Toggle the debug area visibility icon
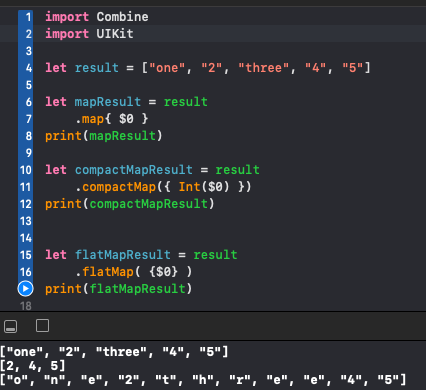 tap(10, 326)
